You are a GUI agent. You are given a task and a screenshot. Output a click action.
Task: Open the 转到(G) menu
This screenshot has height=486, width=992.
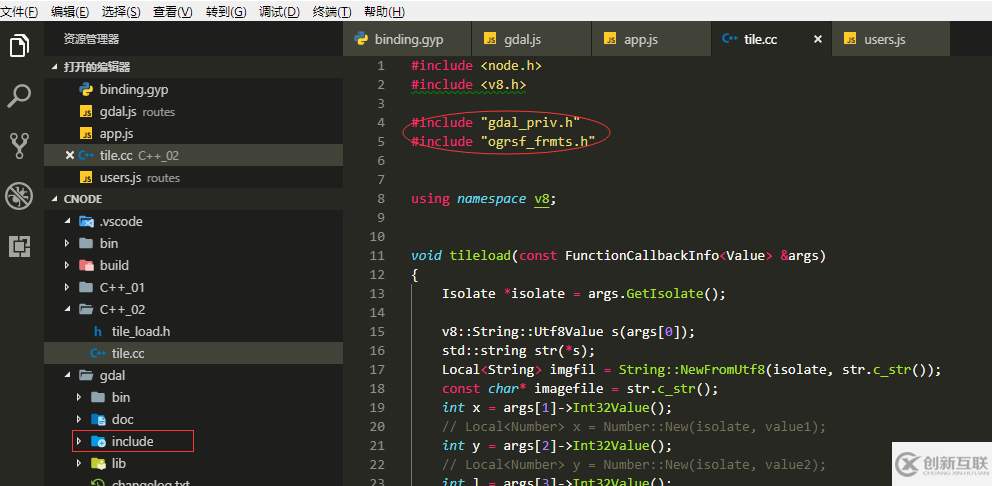pyautogui.click(x=226, y=11)
